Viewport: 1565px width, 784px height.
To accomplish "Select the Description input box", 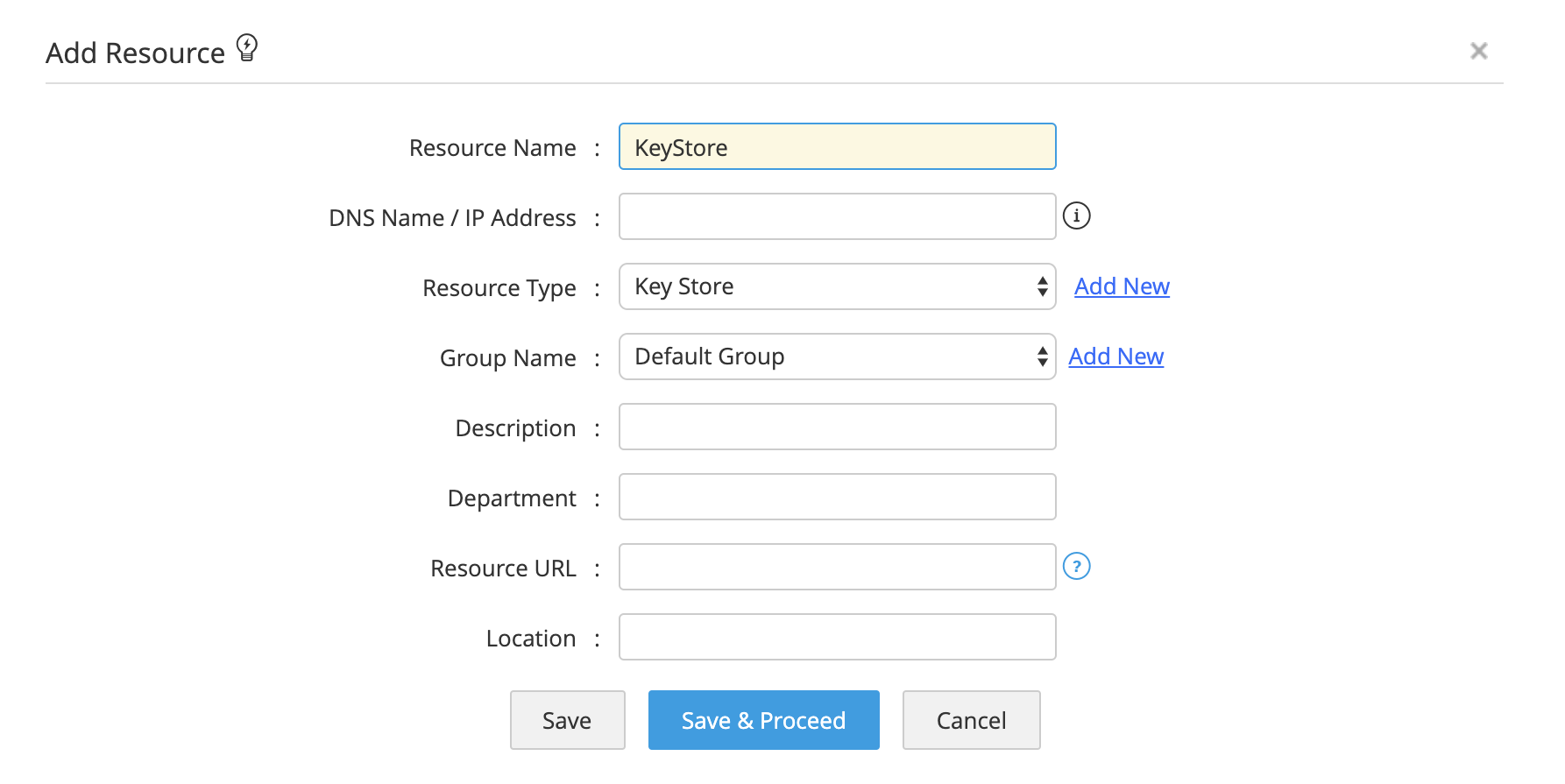I will coord(837,427).
